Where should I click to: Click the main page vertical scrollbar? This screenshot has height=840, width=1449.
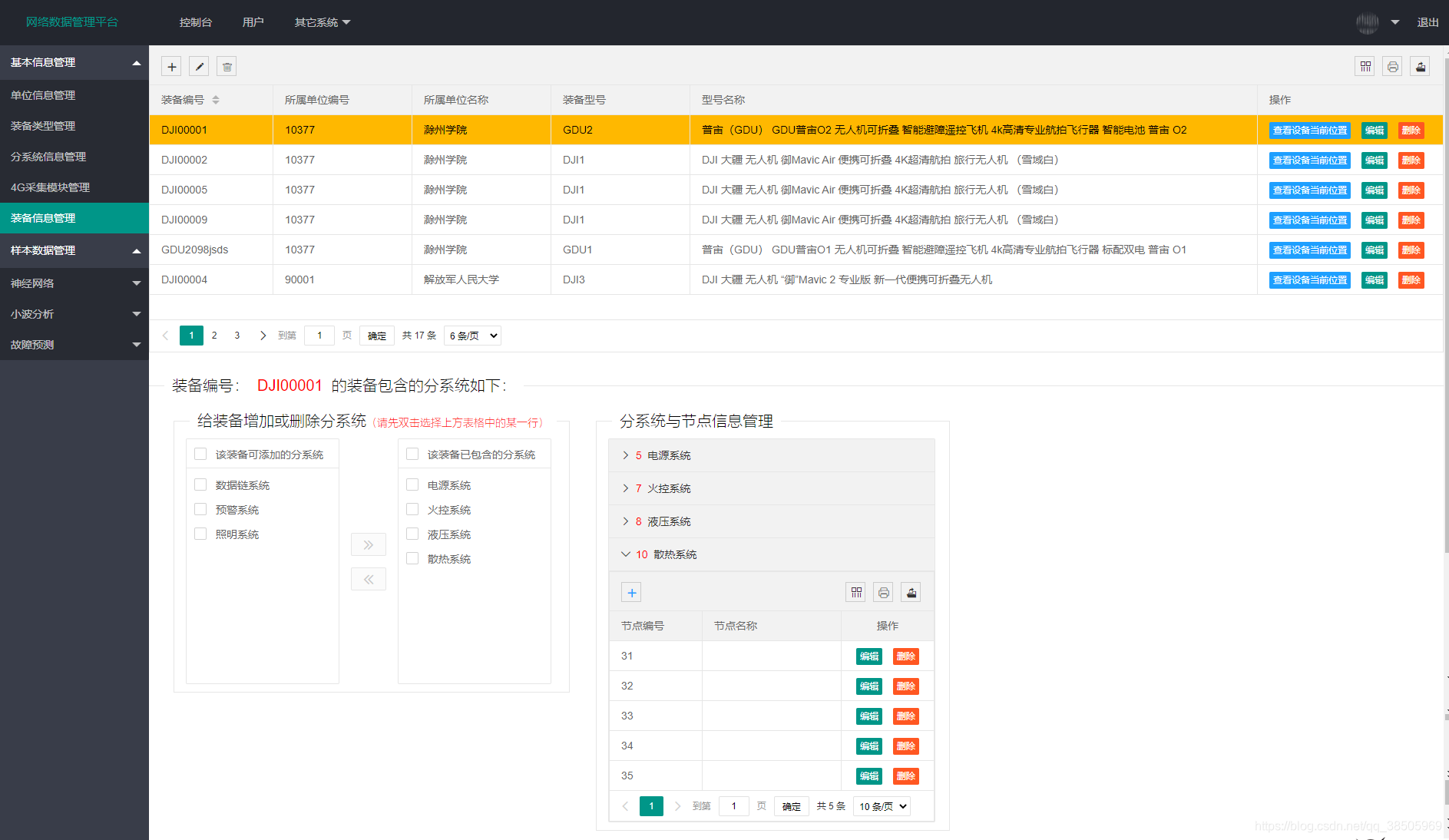pyautogui.click(x=1447, y=307)
